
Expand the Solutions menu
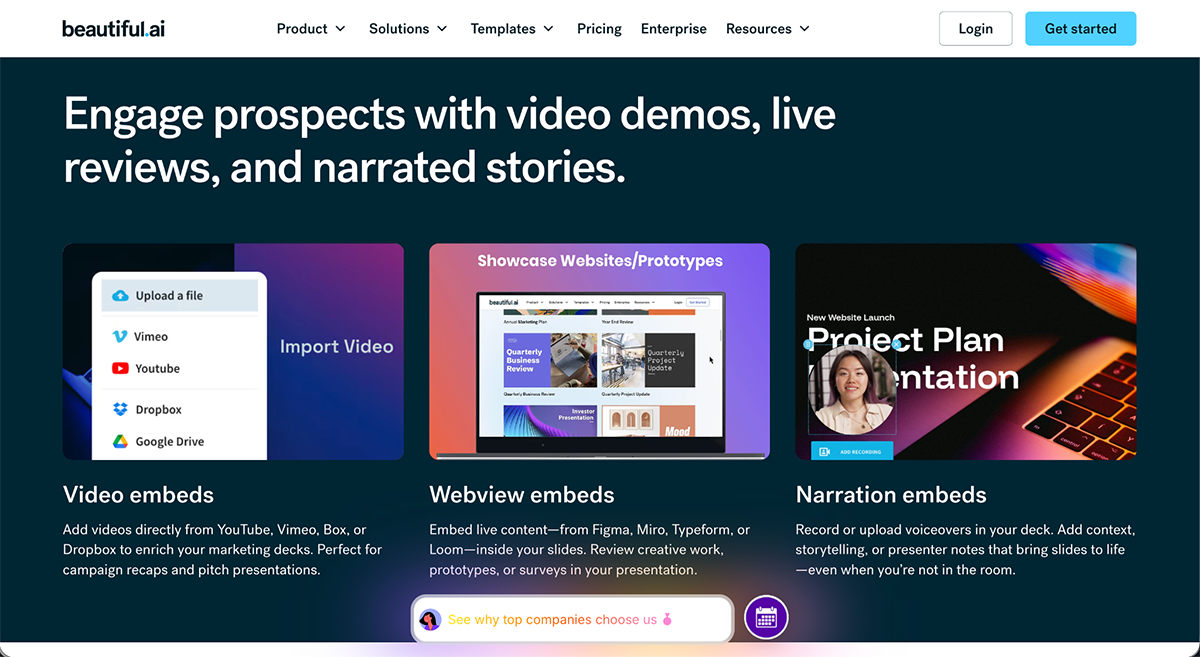[408, 29]
